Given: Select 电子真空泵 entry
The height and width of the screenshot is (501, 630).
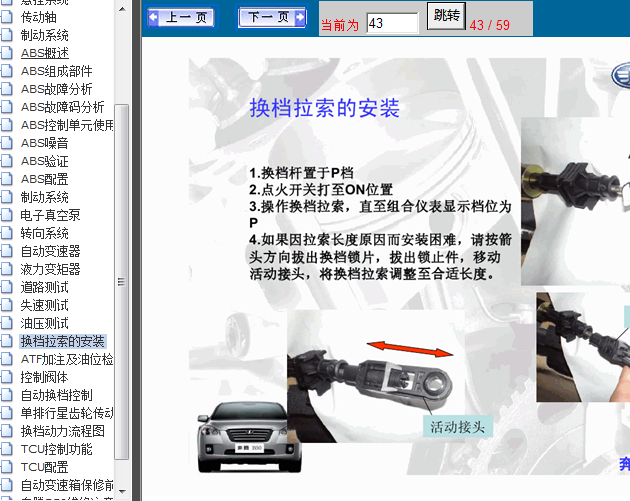Looking at the screenshot, I should pyautogui.click(x=51, y=215).
